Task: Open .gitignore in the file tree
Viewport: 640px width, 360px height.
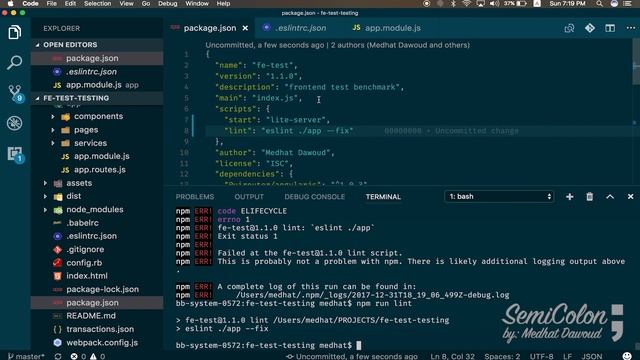Action: (85, 249)
